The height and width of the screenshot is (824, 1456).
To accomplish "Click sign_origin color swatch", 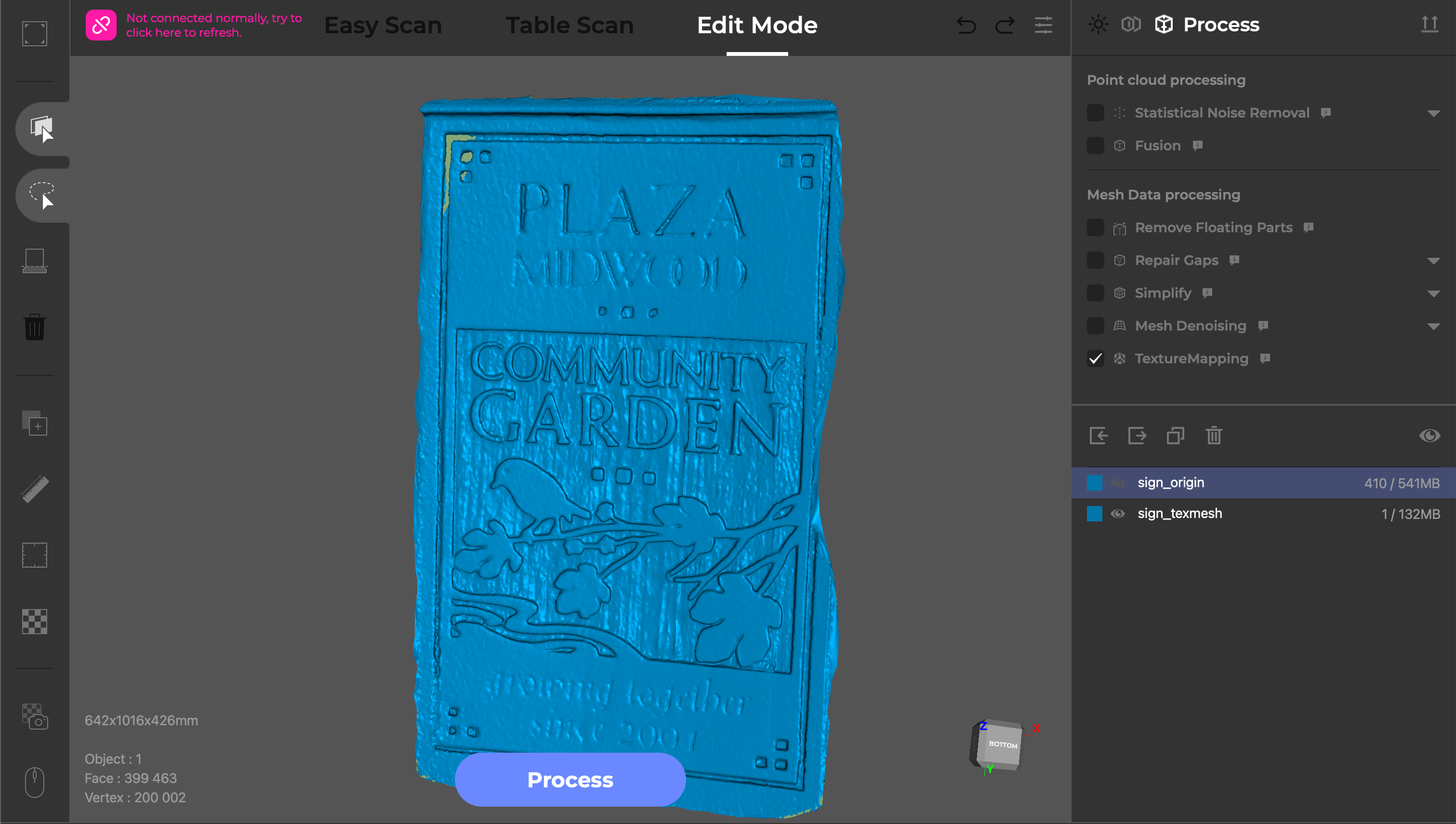I will (x=1095, y=483).
